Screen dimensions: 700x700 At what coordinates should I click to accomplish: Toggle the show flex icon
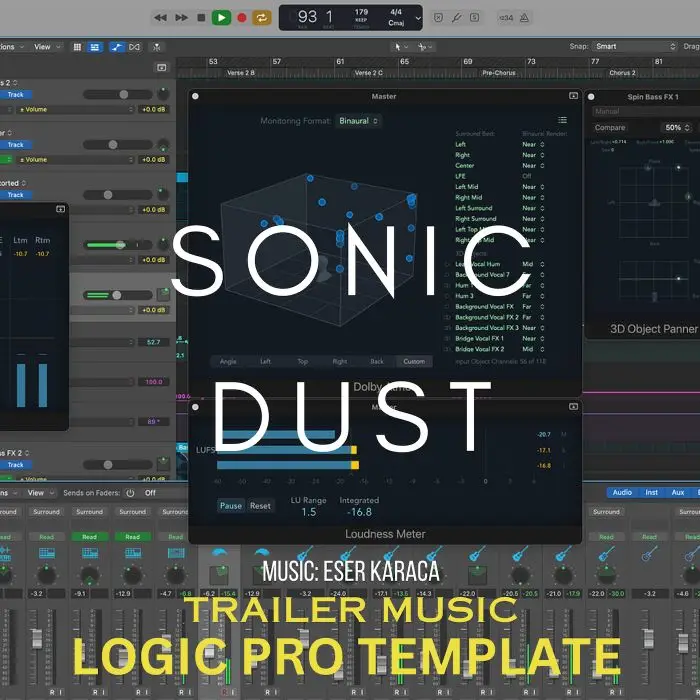[134, 47]
